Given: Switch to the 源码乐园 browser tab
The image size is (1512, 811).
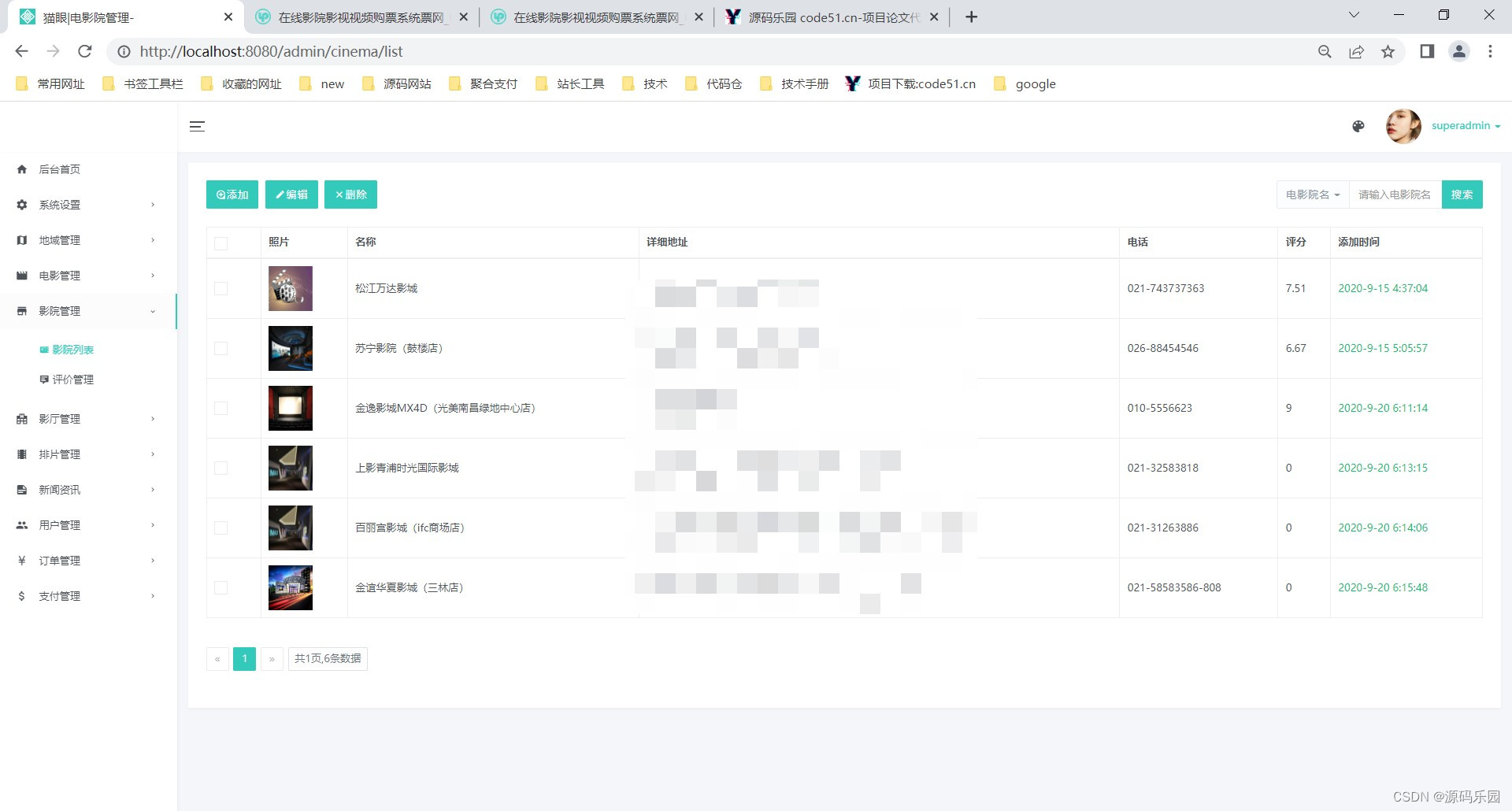Looking at the screenshot, I should (x=827, y=17).
